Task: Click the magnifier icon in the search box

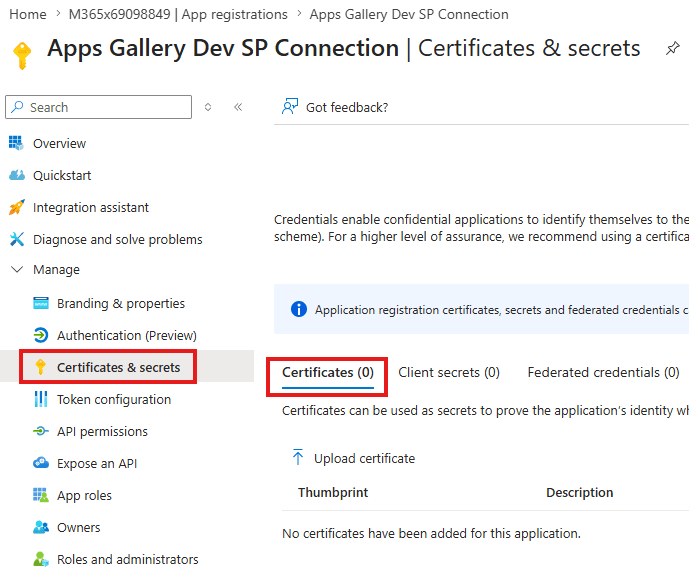Action: 17,106
